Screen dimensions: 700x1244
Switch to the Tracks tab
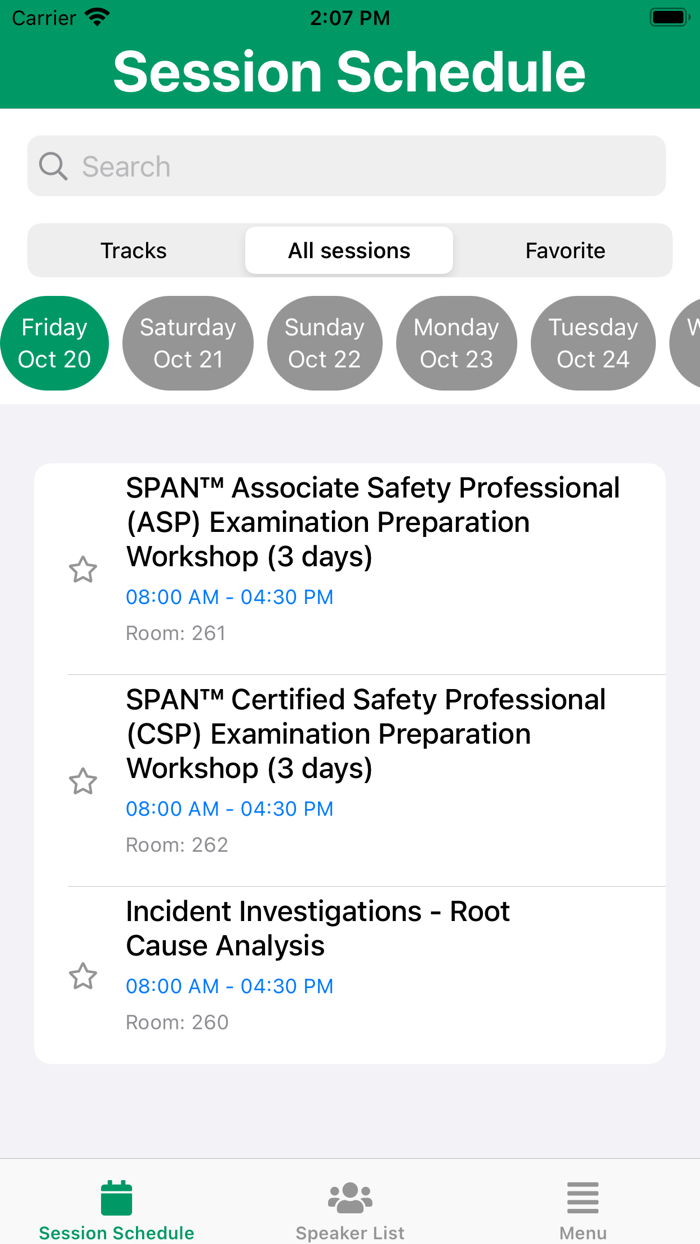click(x=133, y=250)
